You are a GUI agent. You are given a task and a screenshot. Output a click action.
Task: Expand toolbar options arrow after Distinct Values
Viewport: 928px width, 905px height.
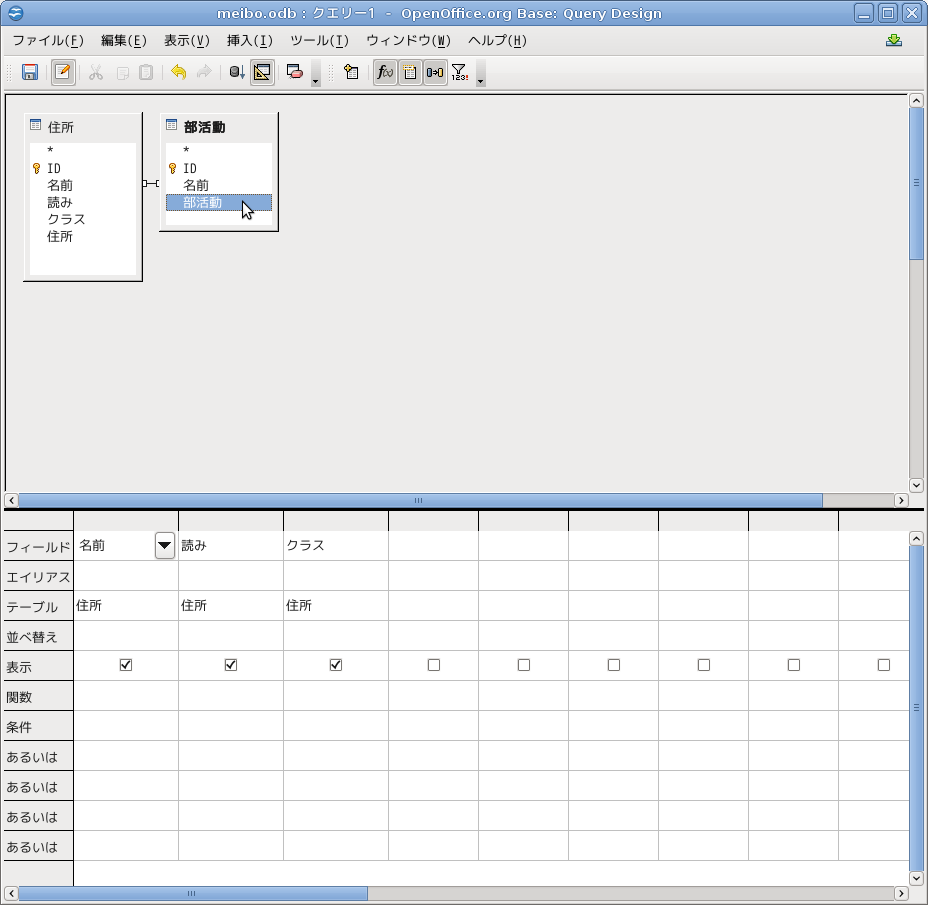(481, 76)
